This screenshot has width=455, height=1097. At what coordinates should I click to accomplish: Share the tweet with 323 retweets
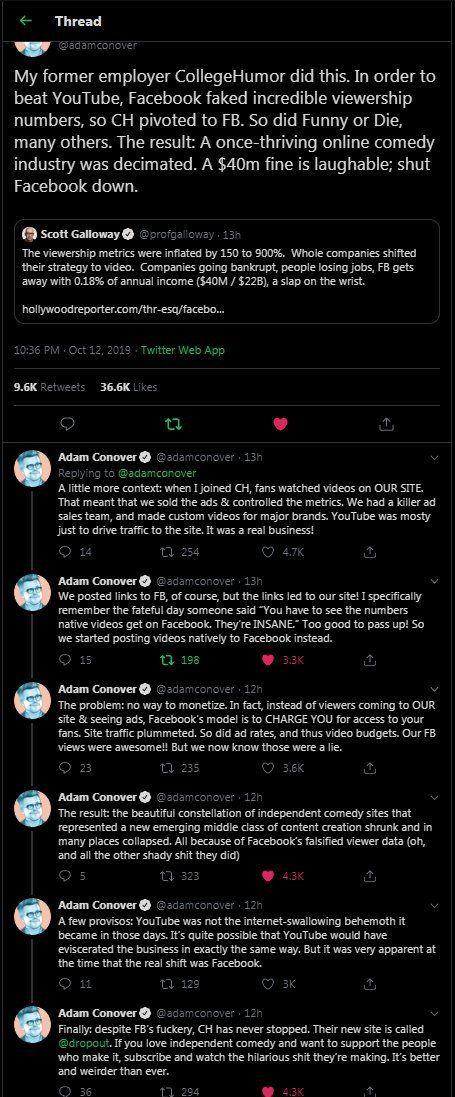pos(370,875)
